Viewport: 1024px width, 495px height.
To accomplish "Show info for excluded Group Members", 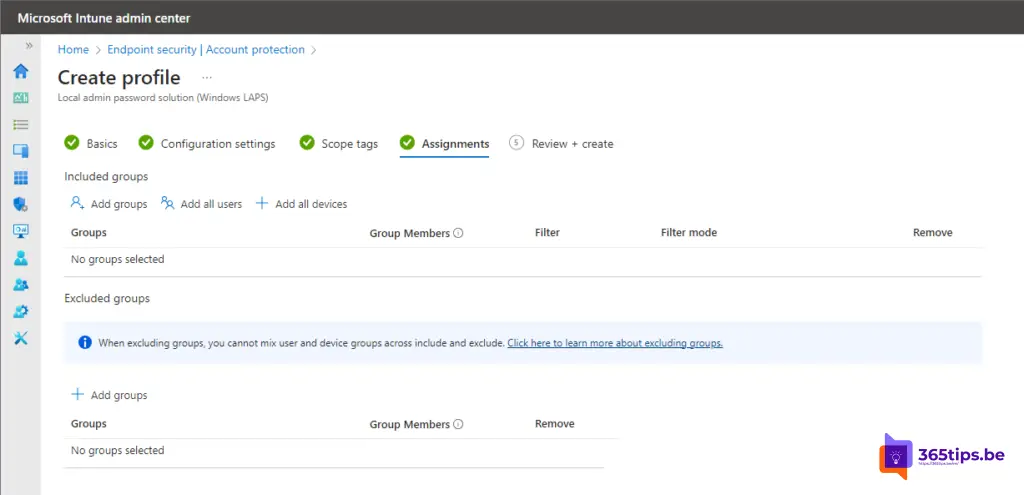I will click(x=458, y=424).
